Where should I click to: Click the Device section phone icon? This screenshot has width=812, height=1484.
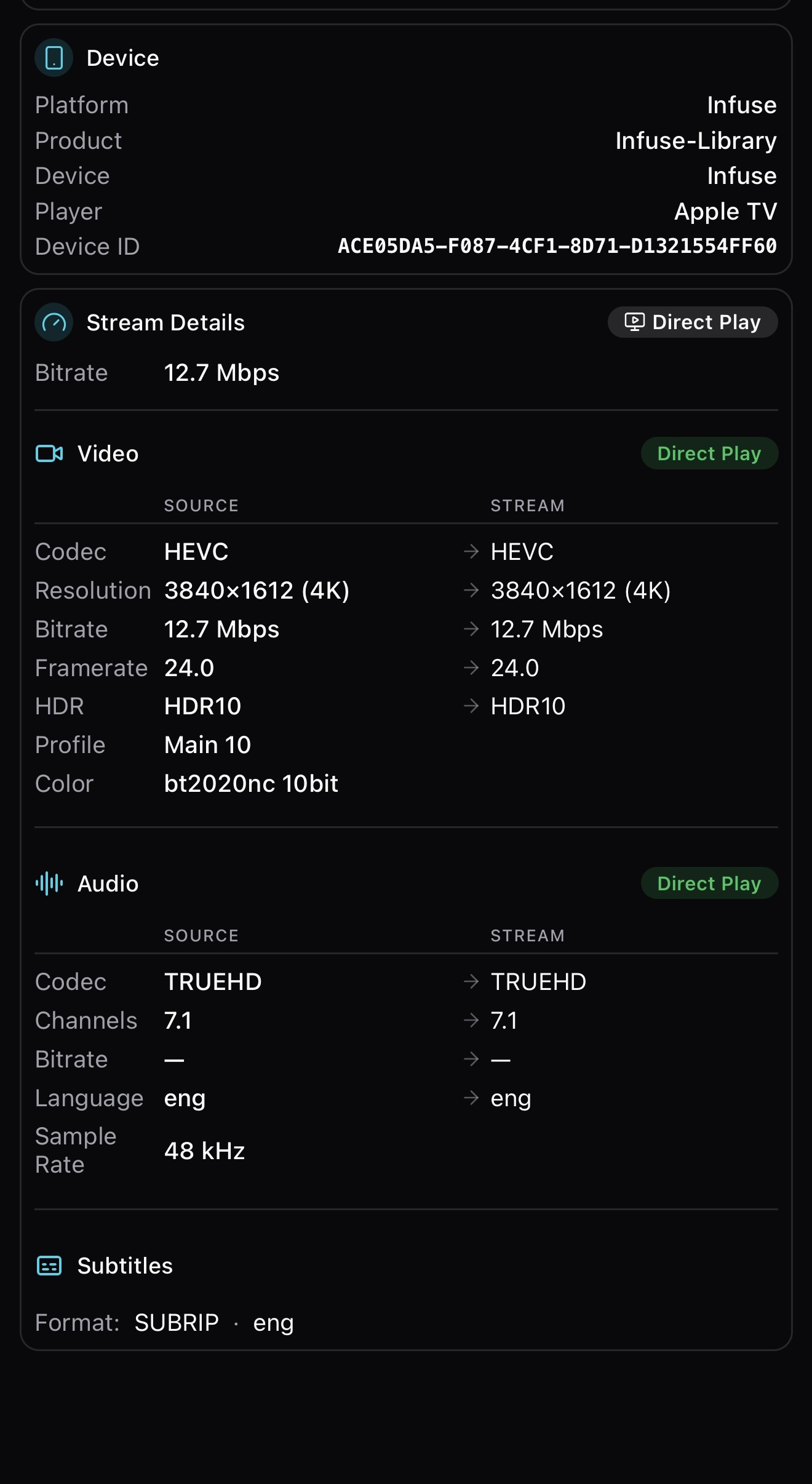coord(54,58)
